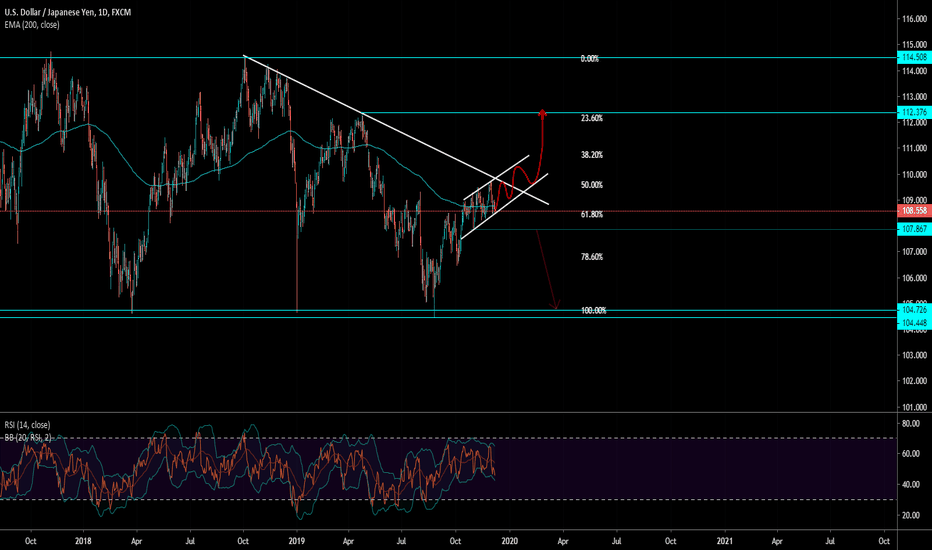Click the 2021 label on the time axis
Screen dimensions: 932x550
pyautogui.click(x=724, y=539)
